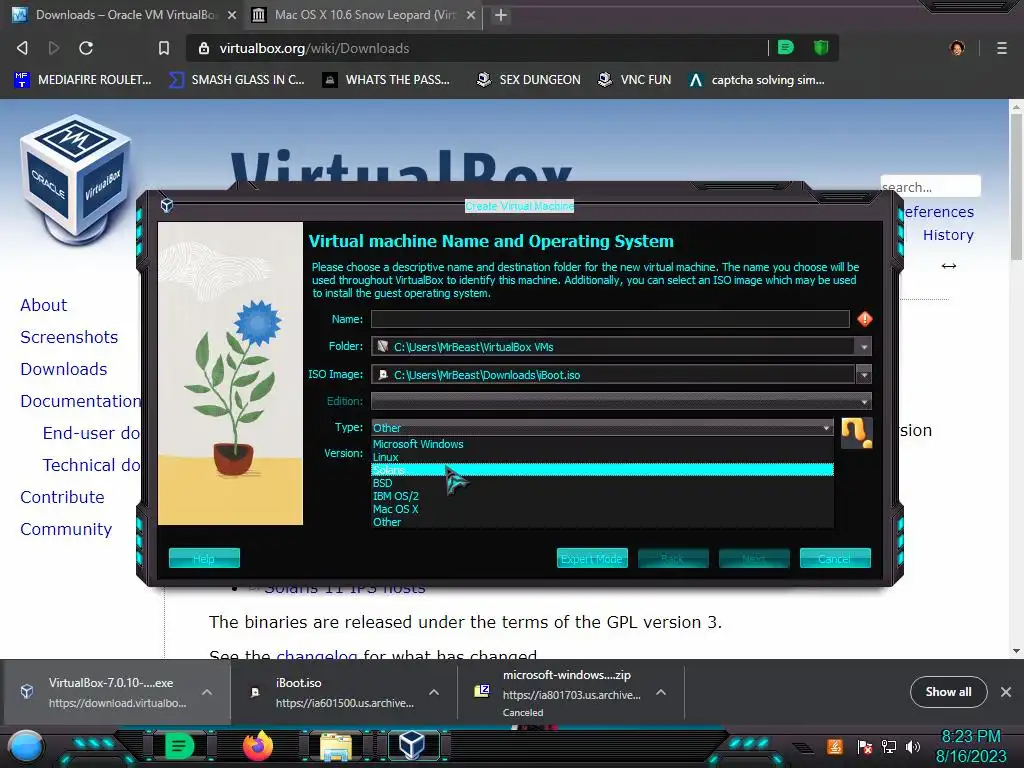This screenshot has width=1024, height=768.
Task: Open the Downloads link in sidebar
Action: (x=63, y=369)
